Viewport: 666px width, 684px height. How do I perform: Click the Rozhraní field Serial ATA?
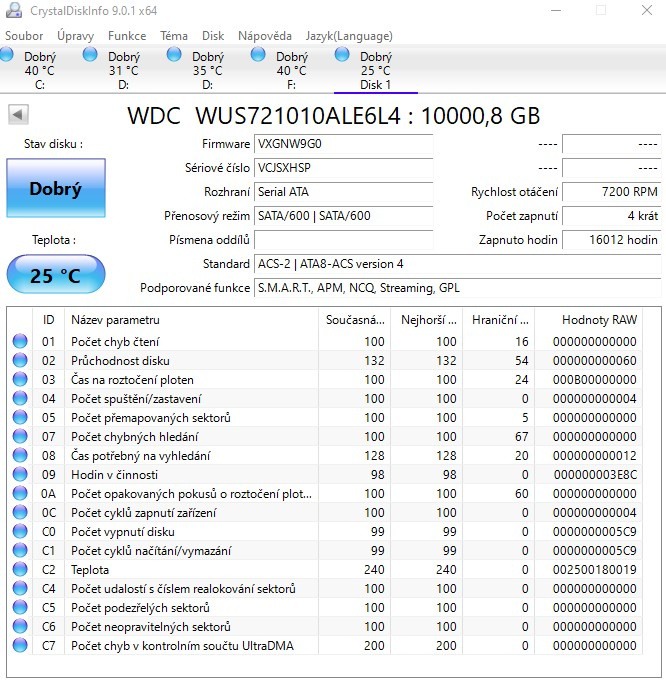(x=344, y=192)
